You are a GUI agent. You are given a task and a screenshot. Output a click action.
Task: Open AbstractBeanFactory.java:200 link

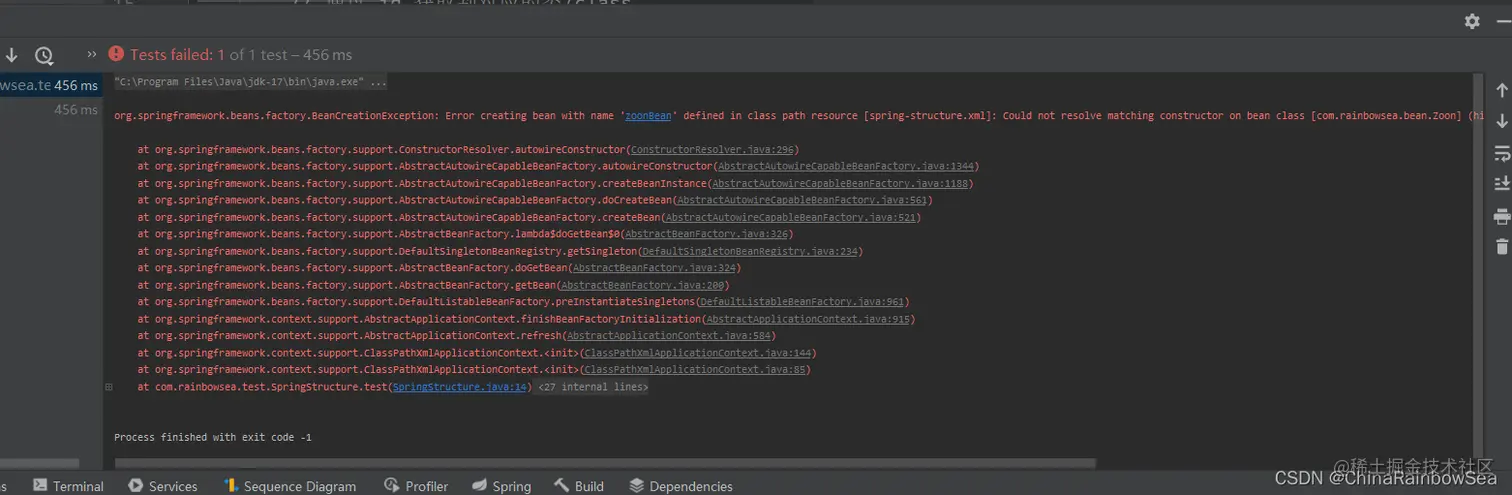pyautogui.click(x=643, y=285)
